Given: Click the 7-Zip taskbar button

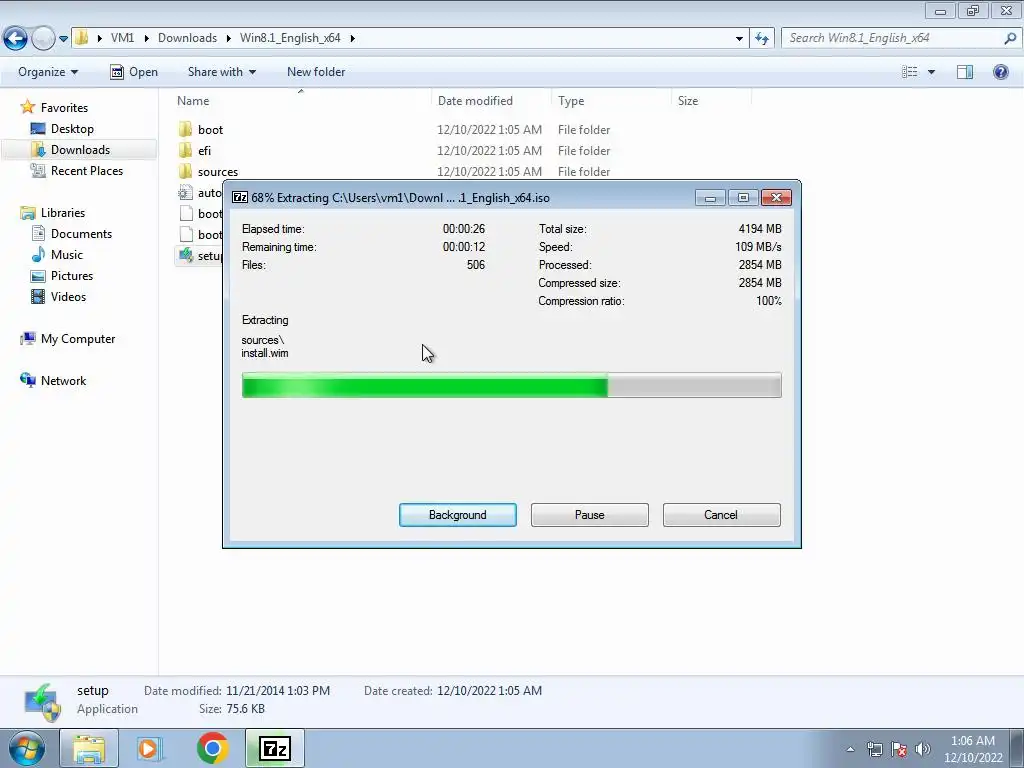Looking at the screenshot, I should pyautogui.click(x=275, y=748).
